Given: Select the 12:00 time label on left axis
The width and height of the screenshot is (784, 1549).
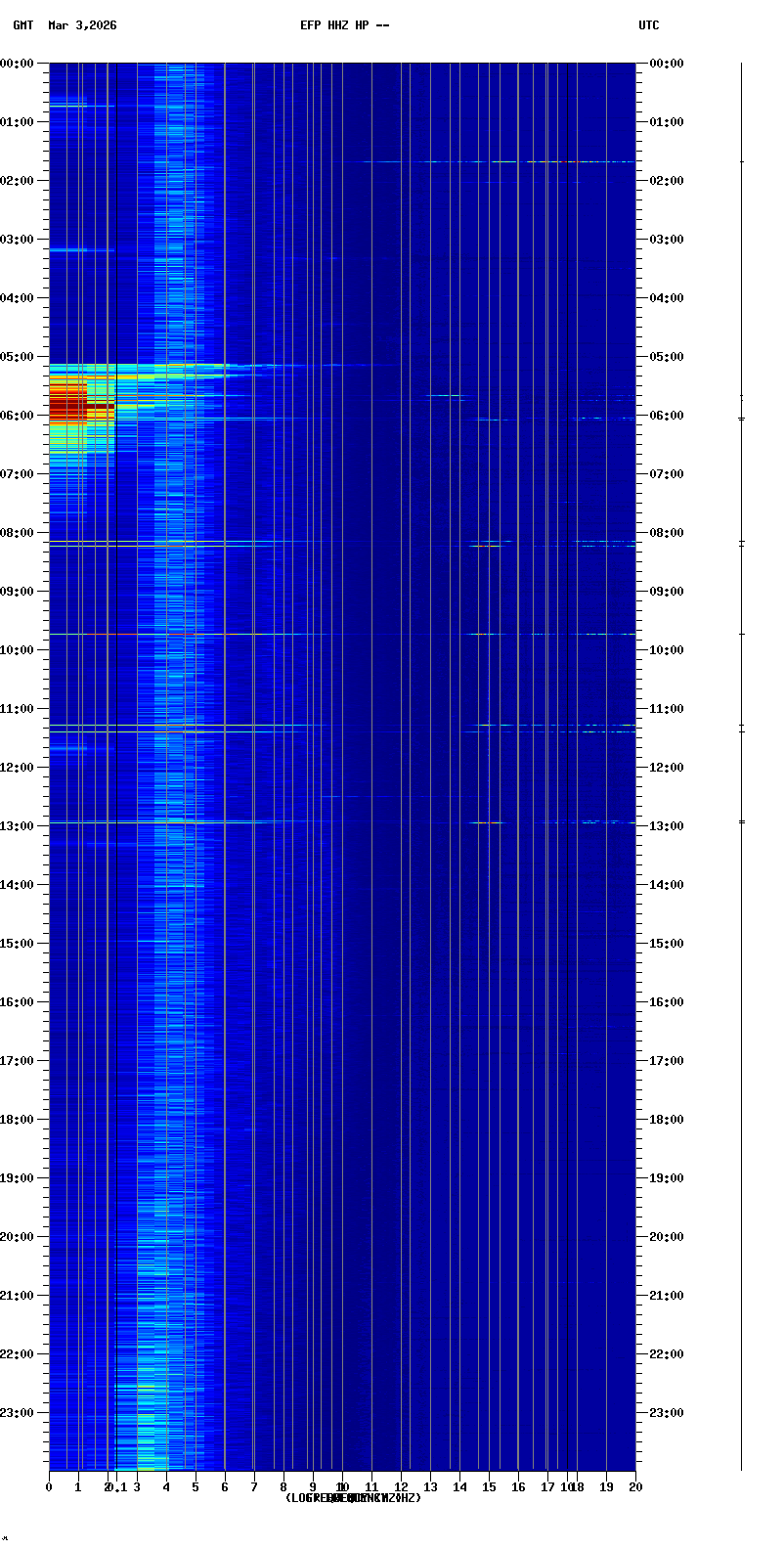Looking at the screenshot, I should 18,768.
